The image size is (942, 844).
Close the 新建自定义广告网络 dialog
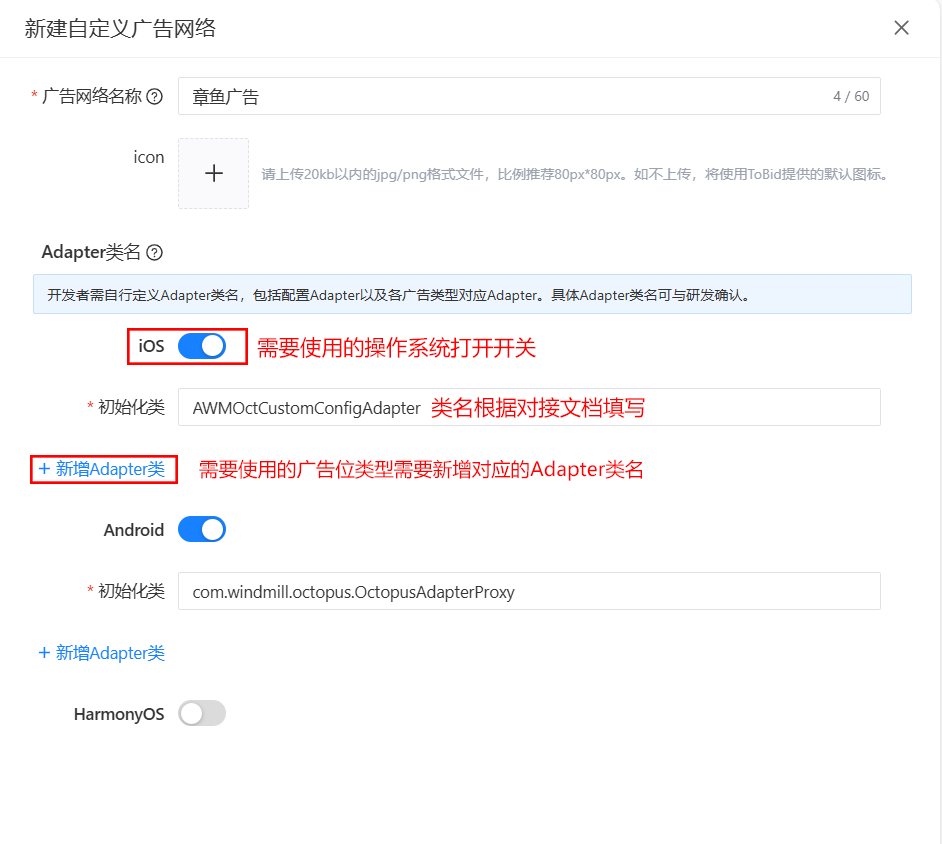tap(901, 28)
